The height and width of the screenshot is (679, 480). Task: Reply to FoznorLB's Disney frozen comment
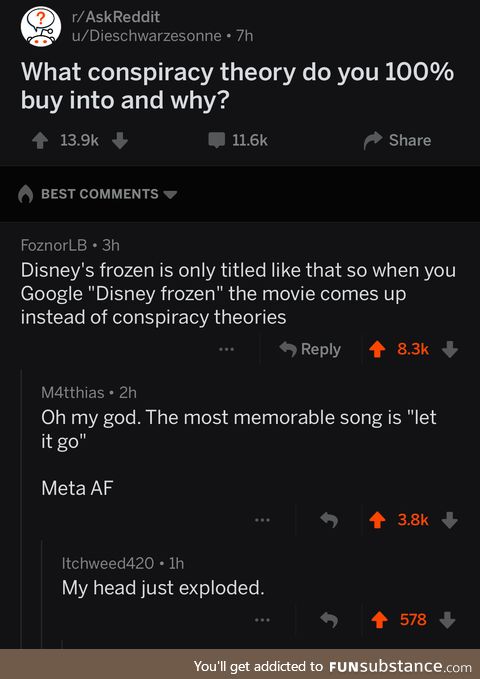pos(310,349)
